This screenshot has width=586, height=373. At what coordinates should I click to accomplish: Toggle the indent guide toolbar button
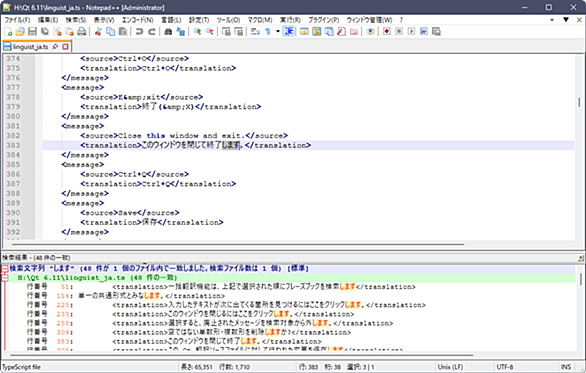(x=289, y=32)
